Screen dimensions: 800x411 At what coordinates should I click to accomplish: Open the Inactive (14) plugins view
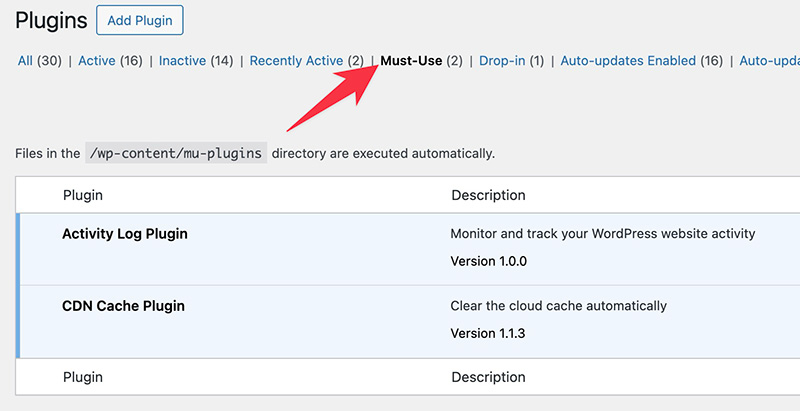pos(196,61)
